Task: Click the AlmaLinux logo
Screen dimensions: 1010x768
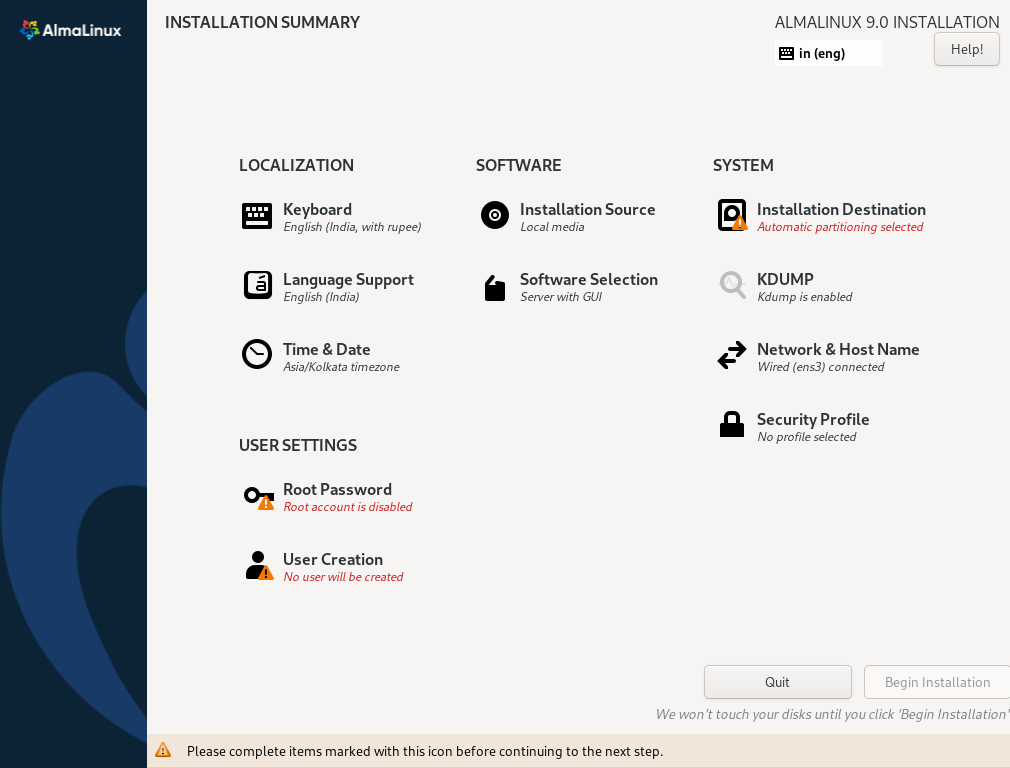Action: [x=70, y=29]
